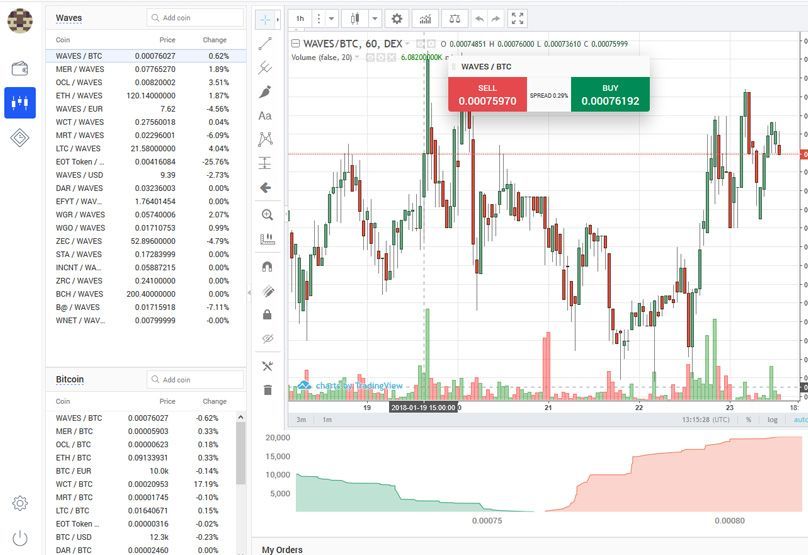This screenshot has height=555, width=808.
Task: Select the Bitcoin market tab
Action: point(70,379)
